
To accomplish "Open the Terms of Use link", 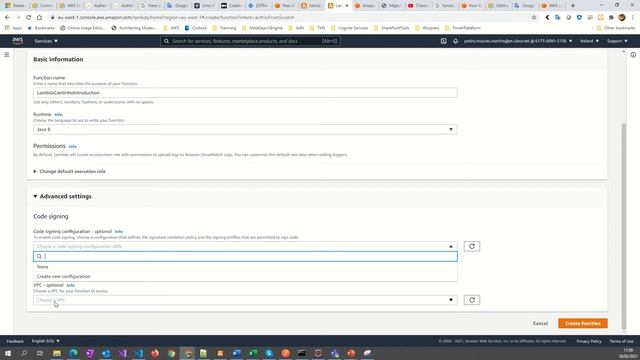I will point(621,341).
